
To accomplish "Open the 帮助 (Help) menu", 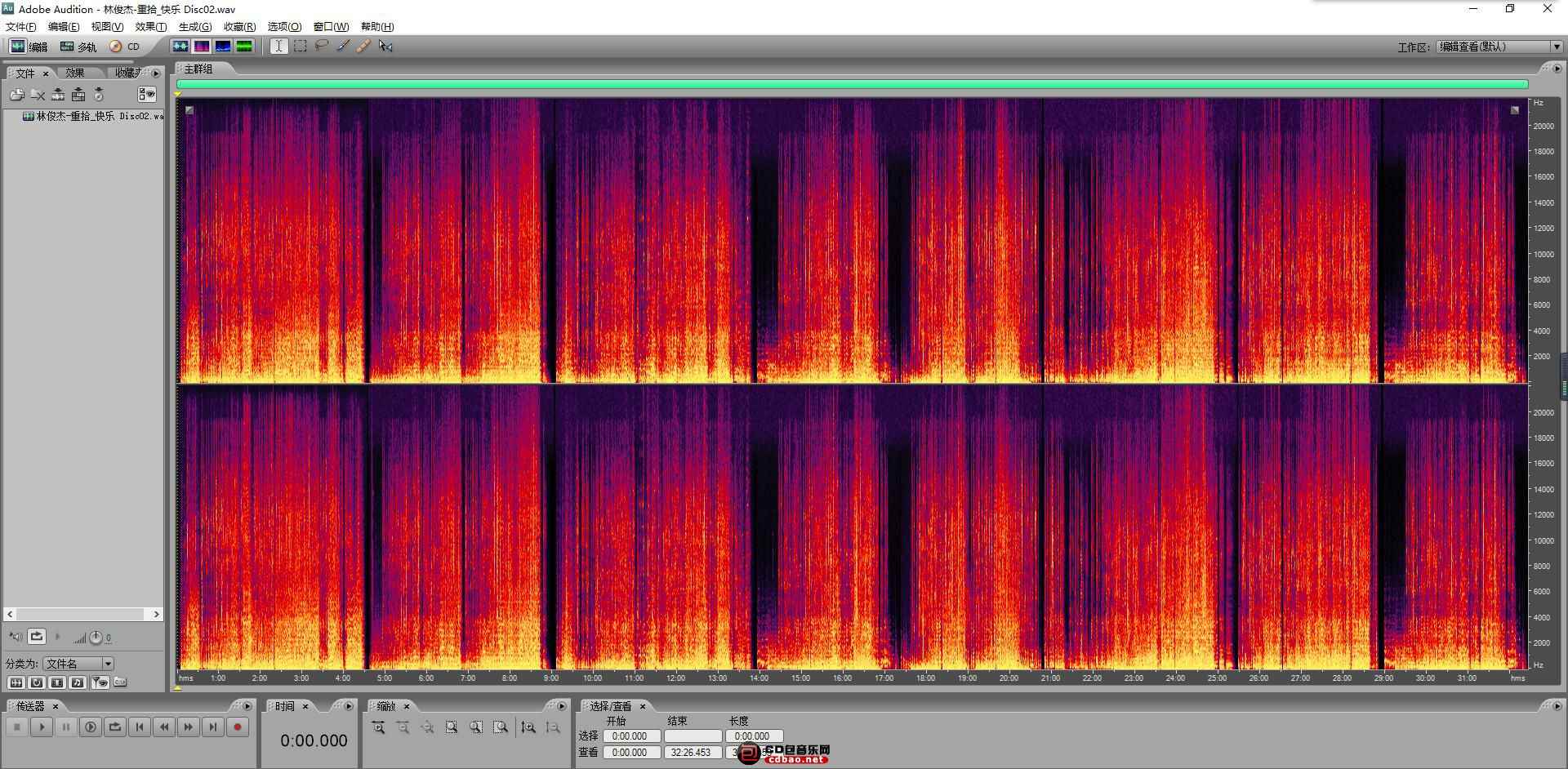I will click(376, 27).
